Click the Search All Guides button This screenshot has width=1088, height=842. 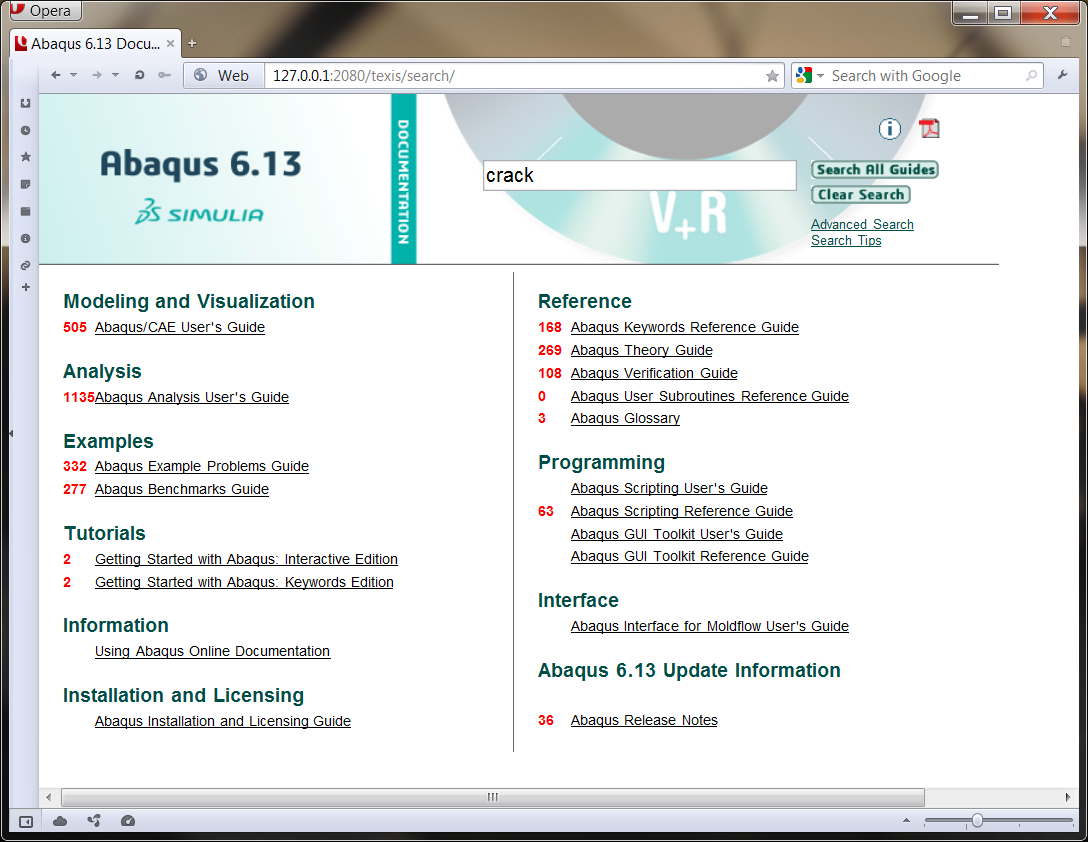click(874, 169)
